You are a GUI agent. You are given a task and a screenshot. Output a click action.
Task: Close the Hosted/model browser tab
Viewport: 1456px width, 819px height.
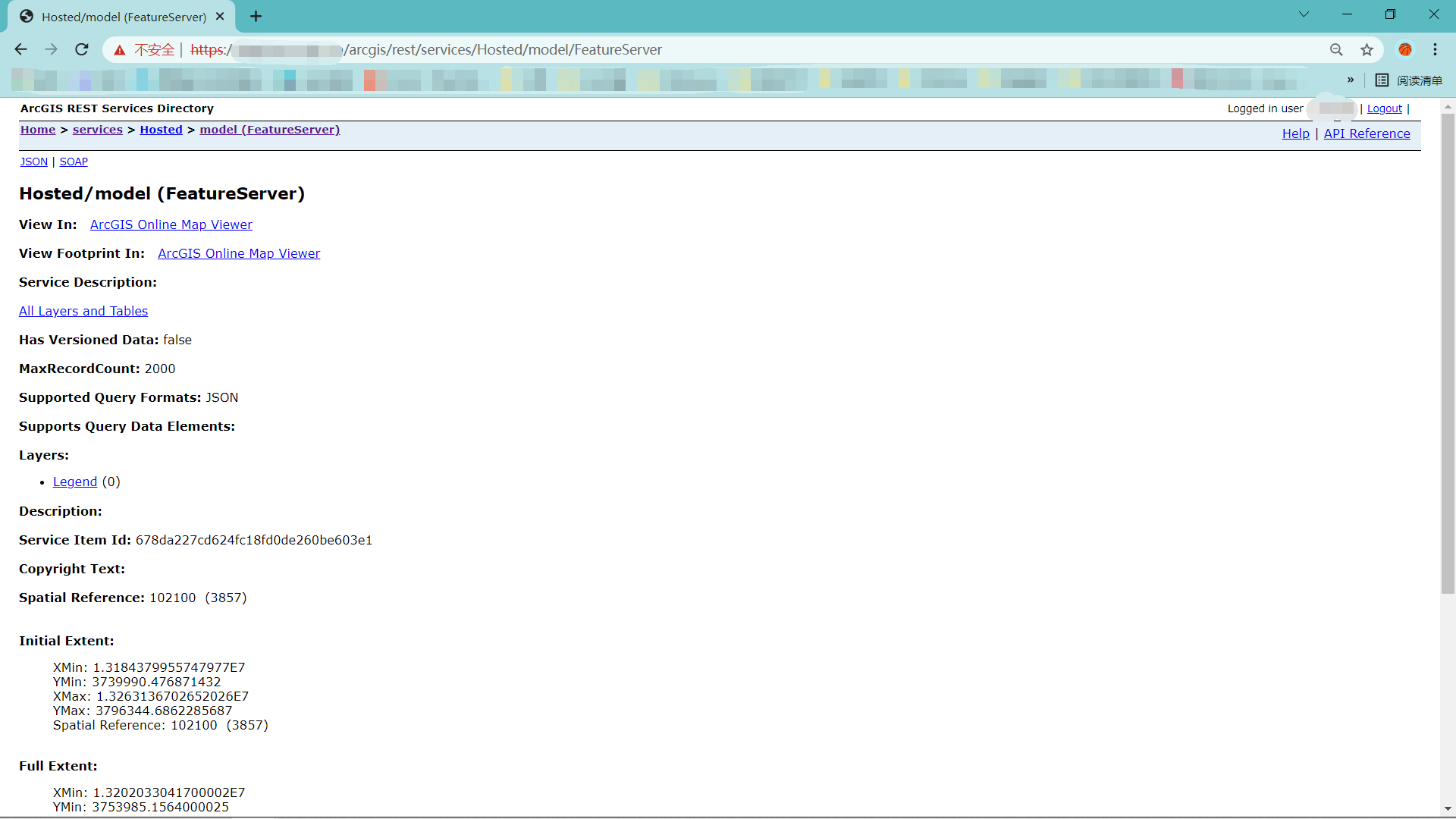pos(220,16)
